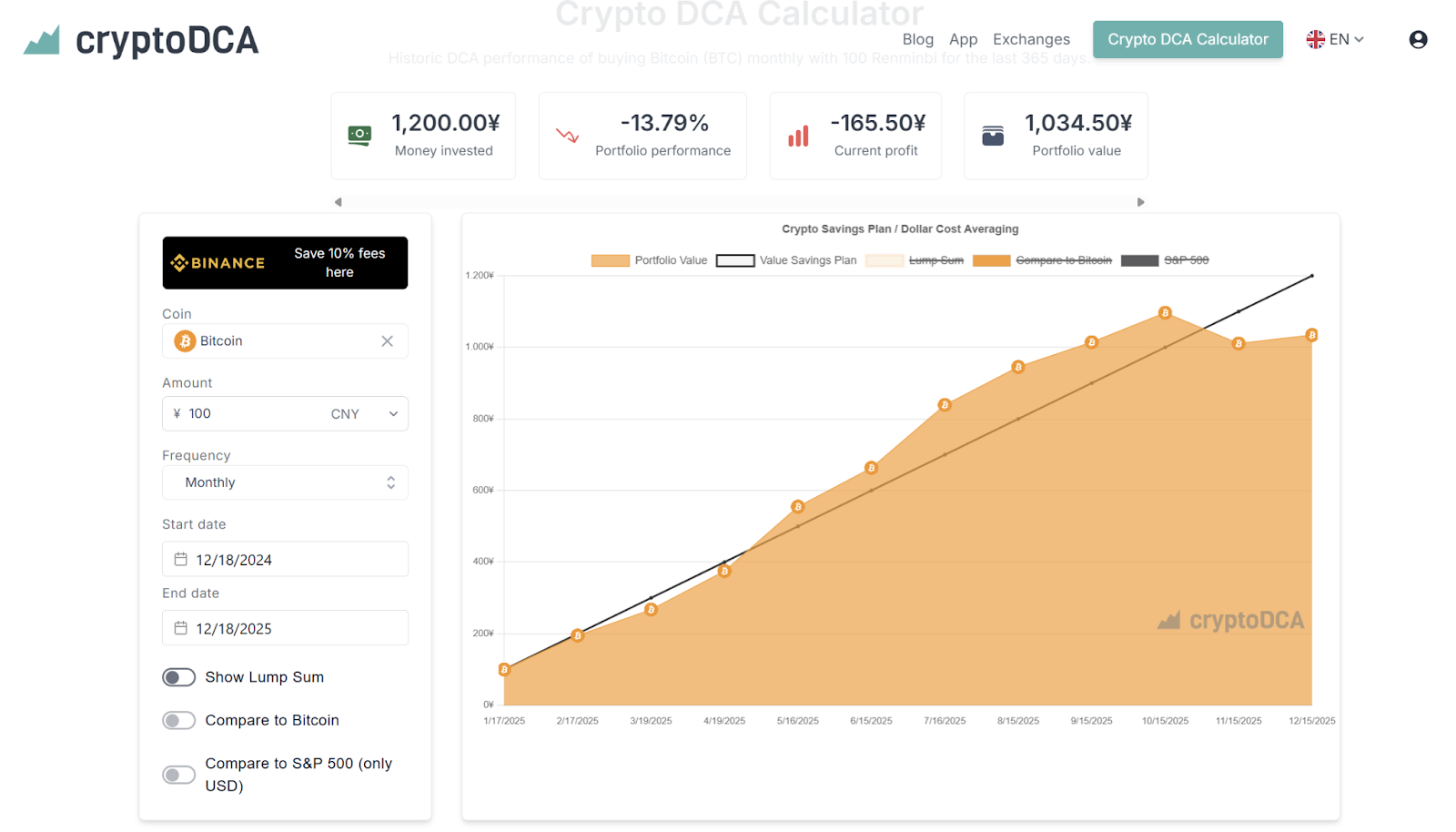
Task: Click the Current profit bar chart icon
Action: click(x=798, y=137)
